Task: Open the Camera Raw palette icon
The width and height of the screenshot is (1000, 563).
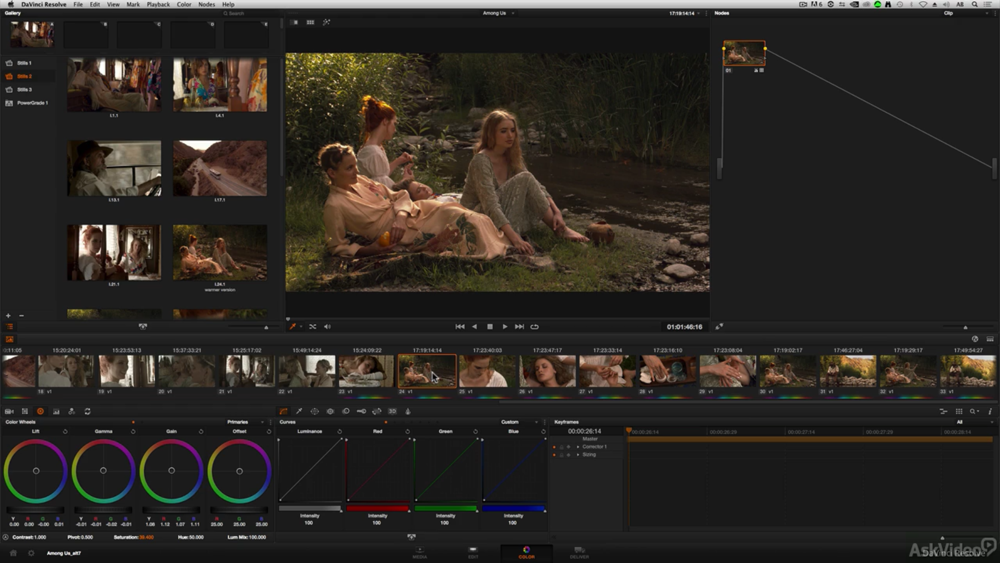Action: (x=9, y=411)
